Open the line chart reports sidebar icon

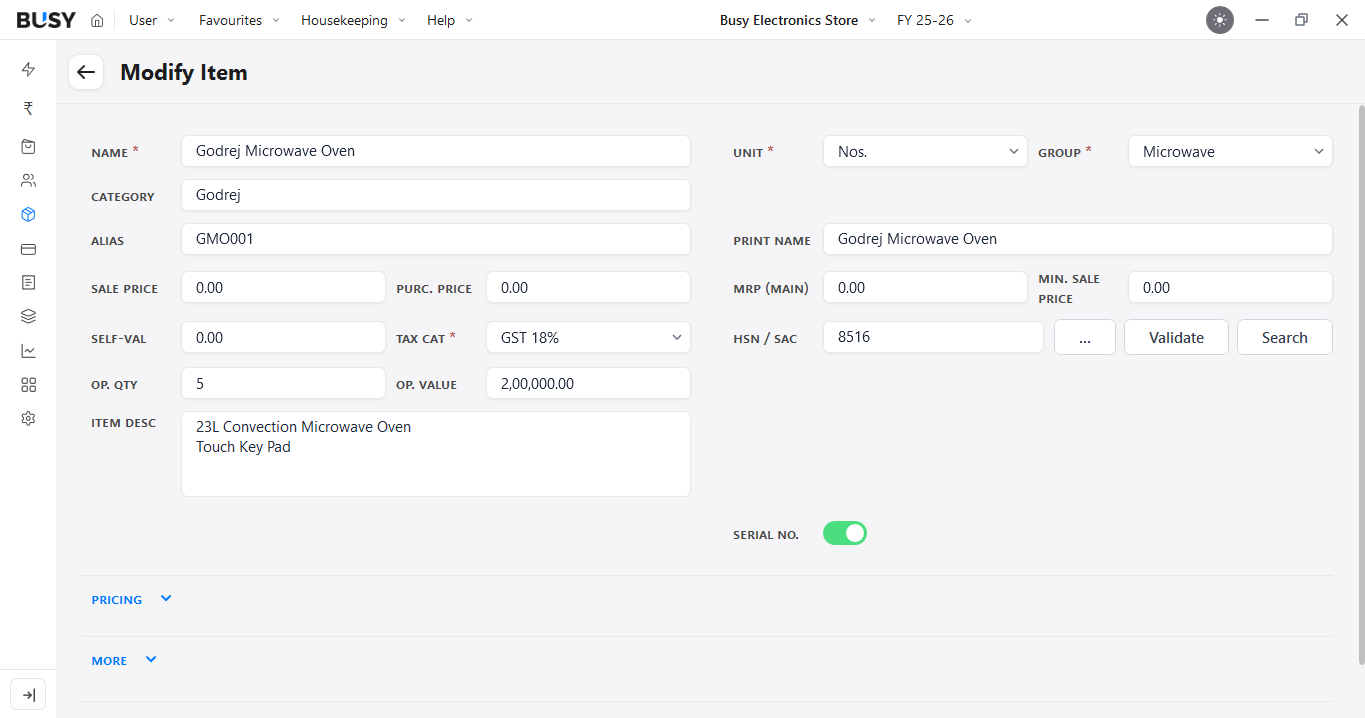pyautogui.click(x=28, y=351)
